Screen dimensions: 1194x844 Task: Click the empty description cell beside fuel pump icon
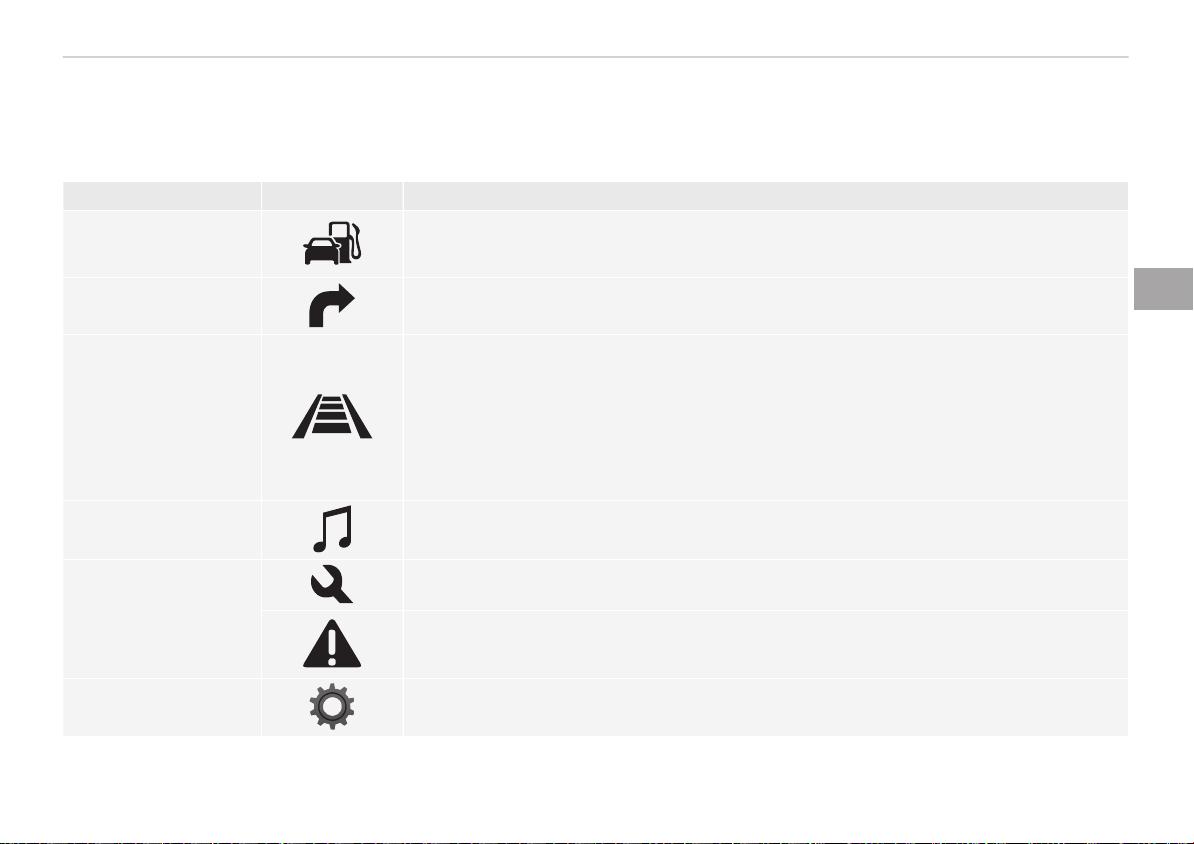click(x=765, y=244)
